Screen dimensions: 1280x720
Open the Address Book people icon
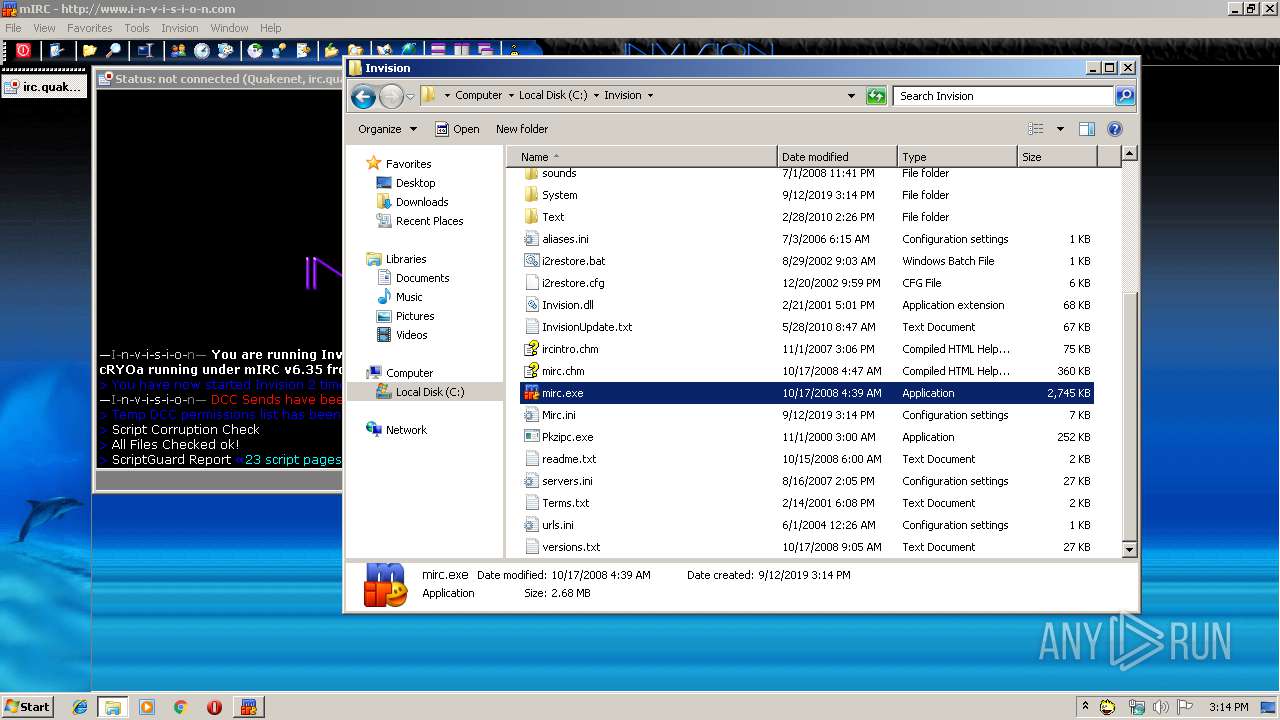click(178, 50)
